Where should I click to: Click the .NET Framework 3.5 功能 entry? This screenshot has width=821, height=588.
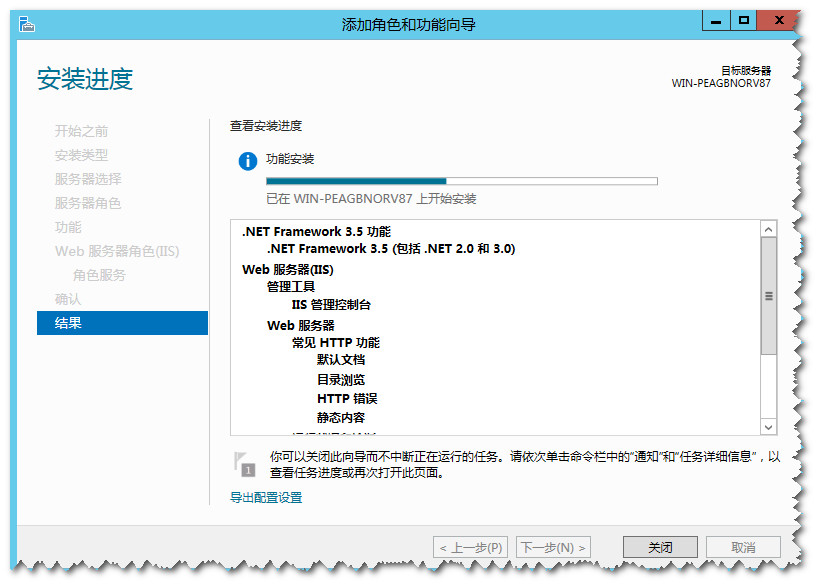coord(316,231)
